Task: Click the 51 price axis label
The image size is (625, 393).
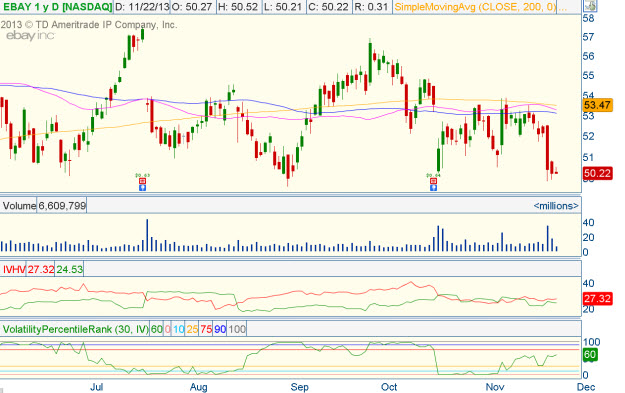Action: (588, 157)
